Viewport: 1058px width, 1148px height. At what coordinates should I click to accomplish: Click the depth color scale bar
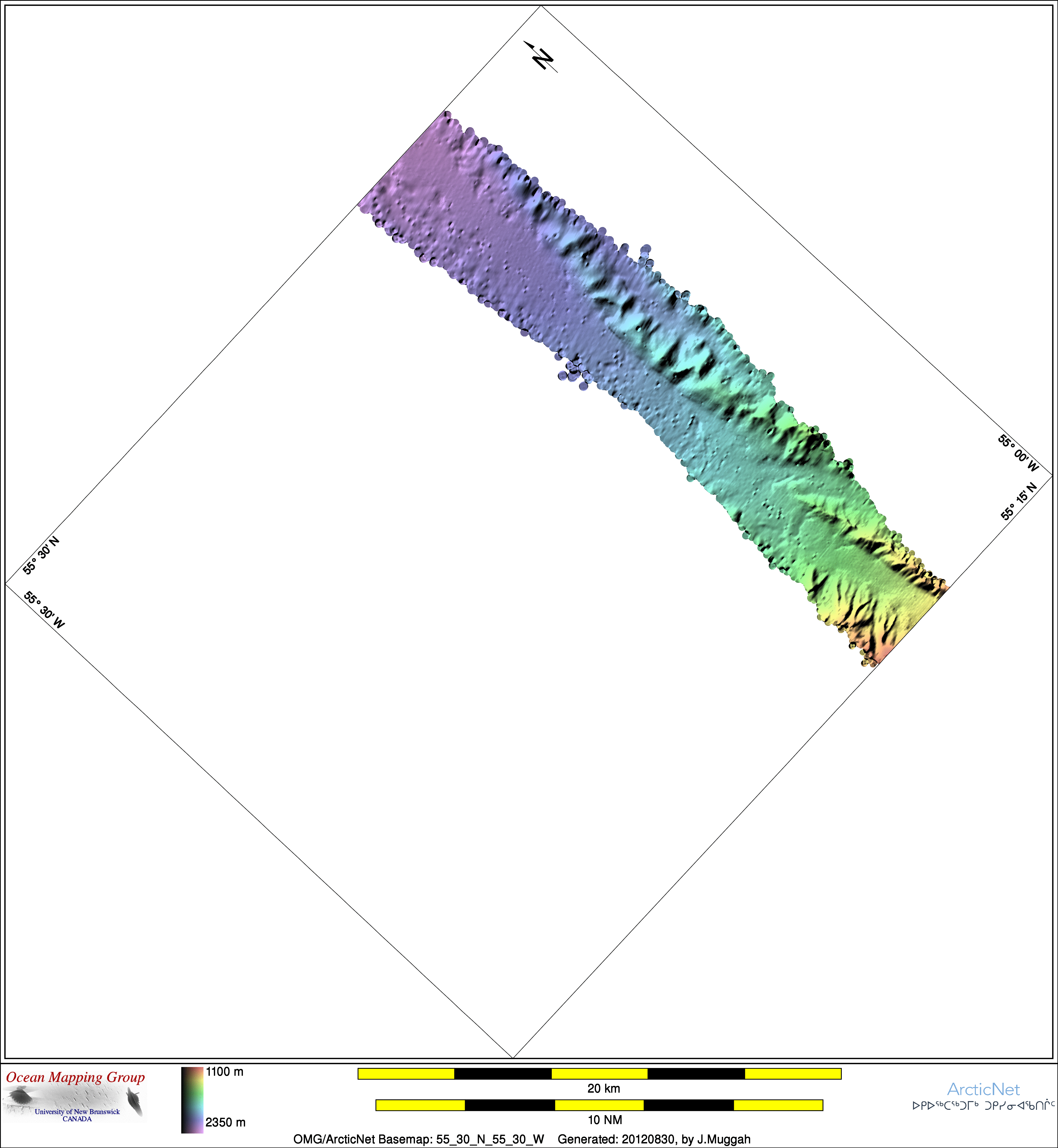(x=192, y=1100)
